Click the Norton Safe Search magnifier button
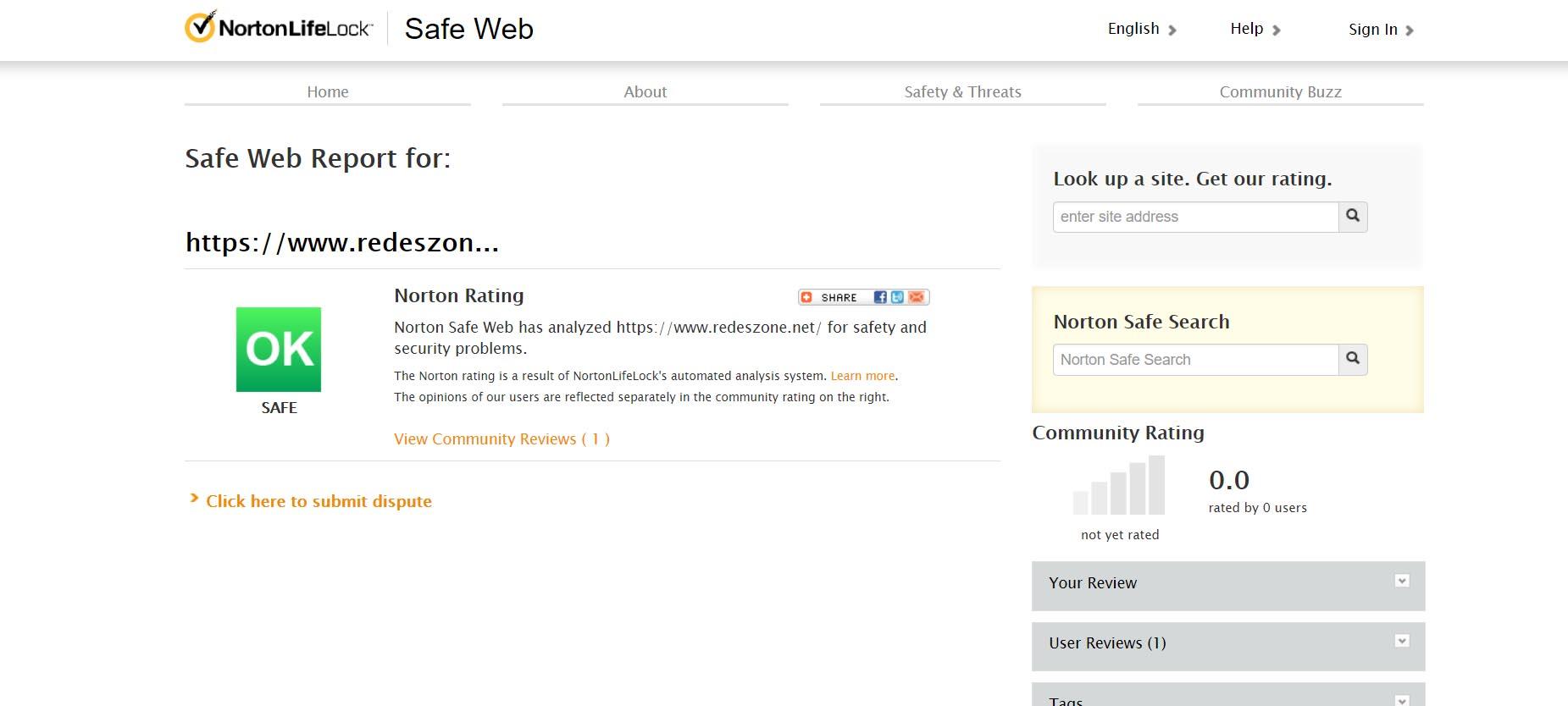 pos(1353,360)
